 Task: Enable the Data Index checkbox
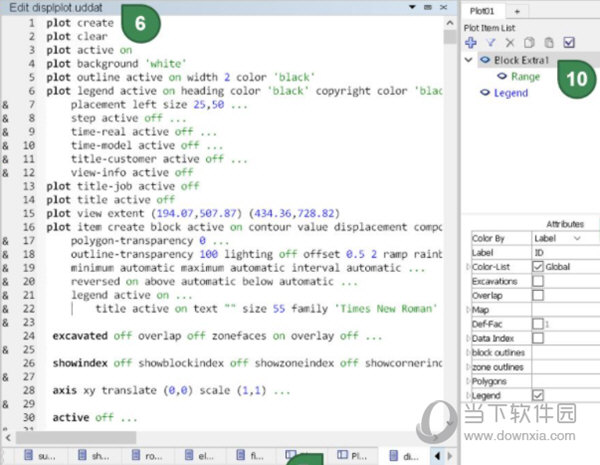(538, 338)
